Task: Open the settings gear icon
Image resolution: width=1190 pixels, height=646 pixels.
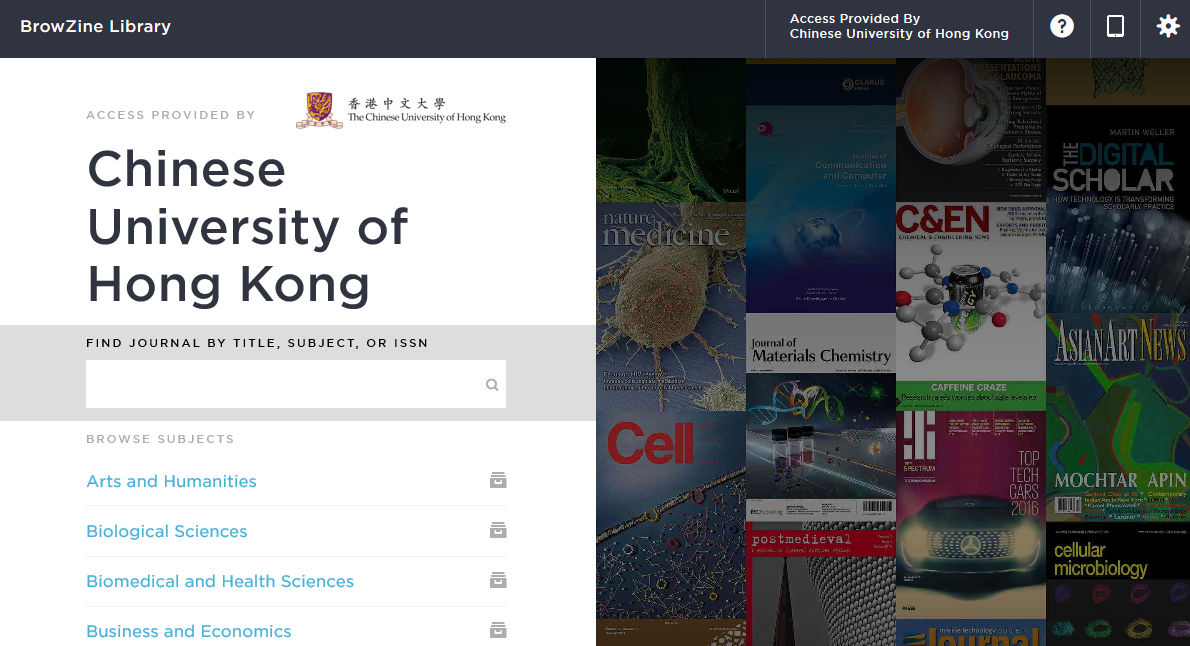Action: [x=1167, y=27]
